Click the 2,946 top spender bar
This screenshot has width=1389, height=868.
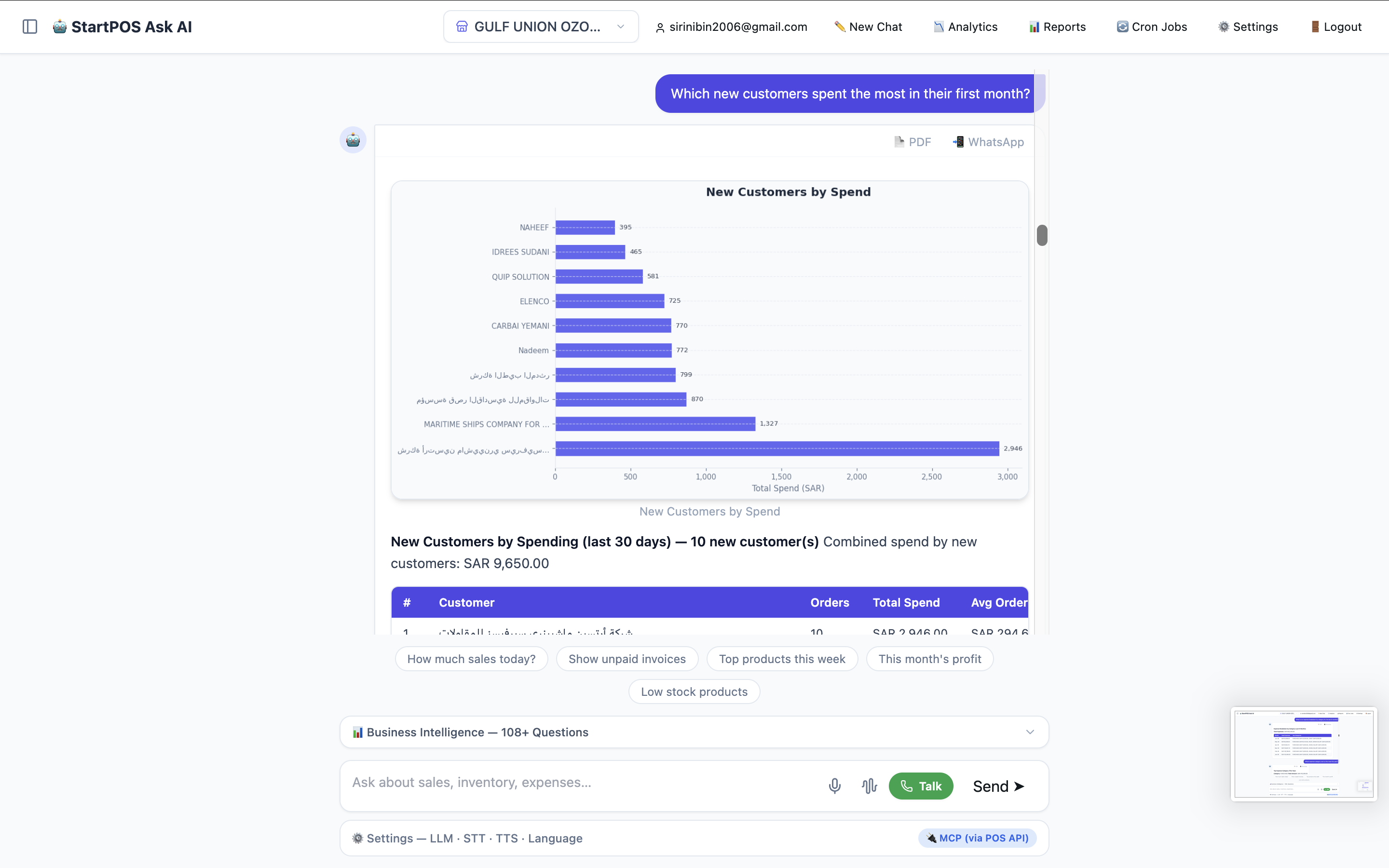(x=777, y=448)
